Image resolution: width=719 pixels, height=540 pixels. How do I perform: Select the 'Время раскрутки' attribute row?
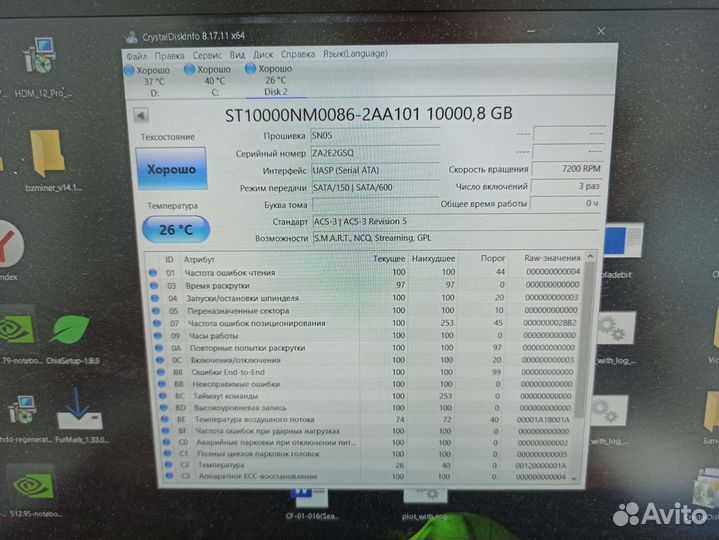[365, 285]
